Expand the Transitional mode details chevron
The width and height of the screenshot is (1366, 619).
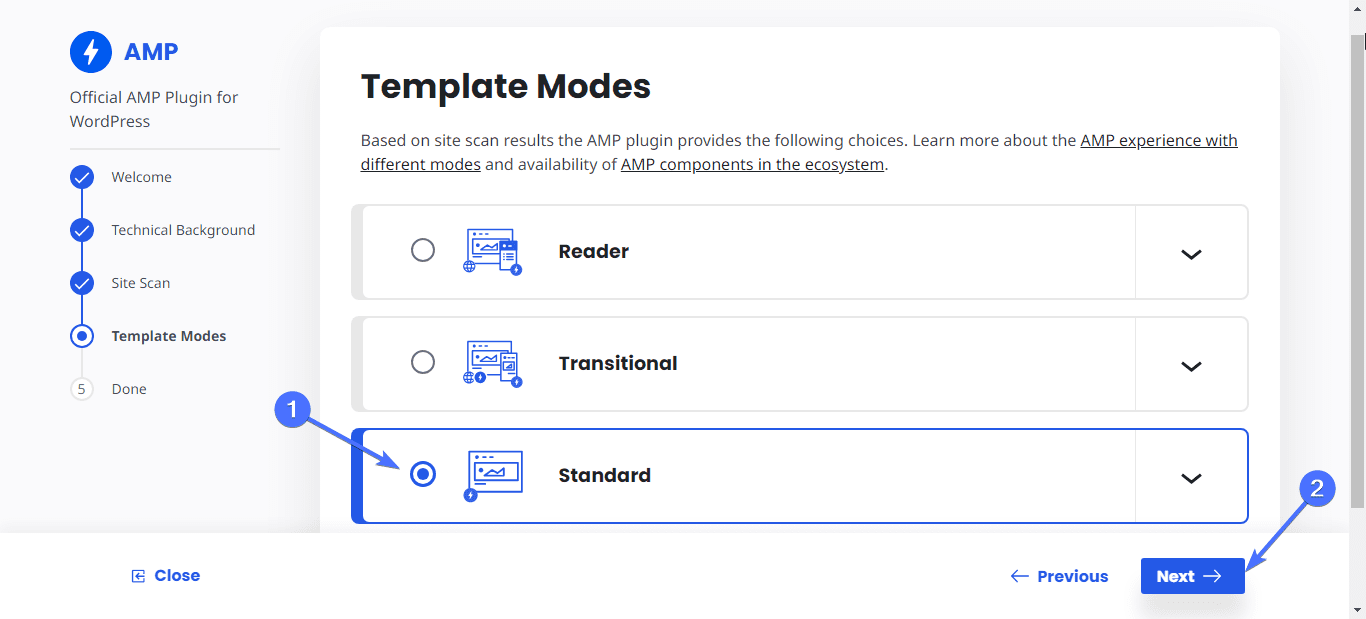[1191, 366]
